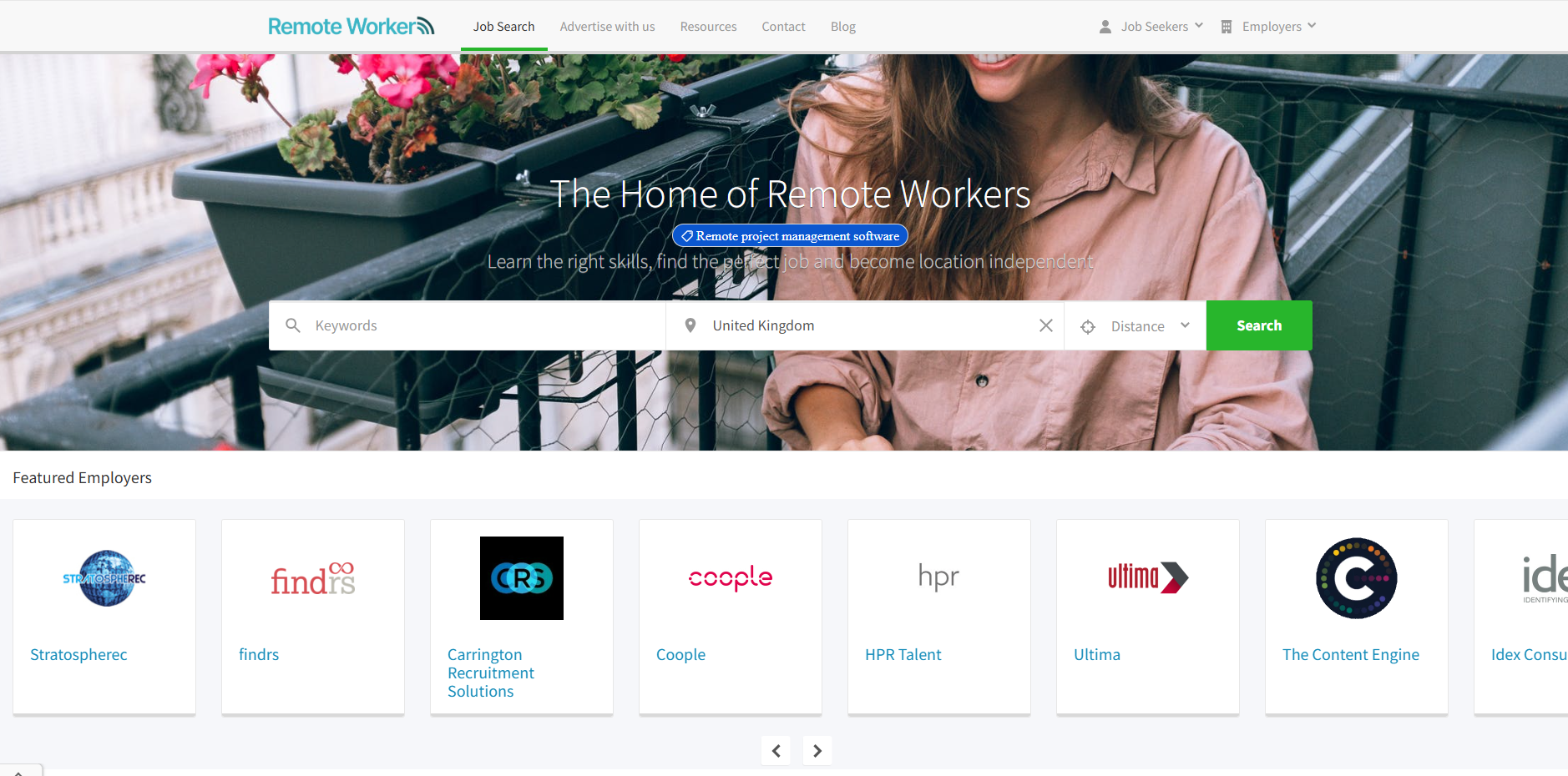This screenshot has height=776, width=1568.
Task: Open the Resources menu item
Action: [708, 27]
